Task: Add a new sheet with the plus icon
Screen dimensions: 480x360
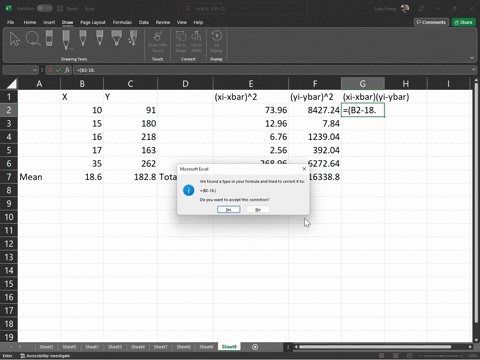Action: 255,347
